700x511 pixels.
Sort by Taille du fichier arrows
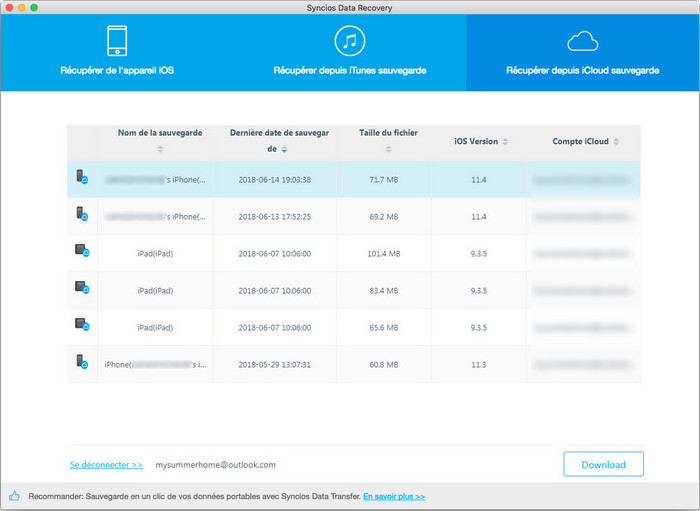(388, 149)
